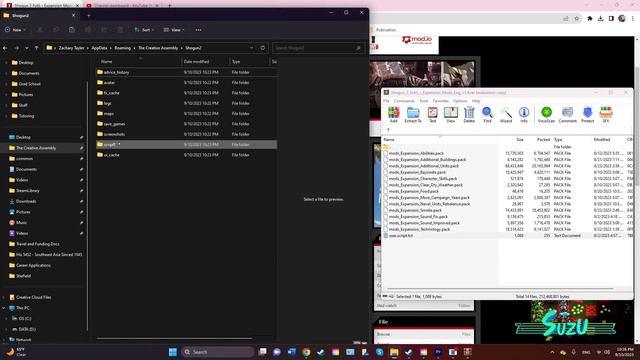Screen dimensions: 640x360
Task: Click File Explorer Back arrow
Action: coord(5,48)
